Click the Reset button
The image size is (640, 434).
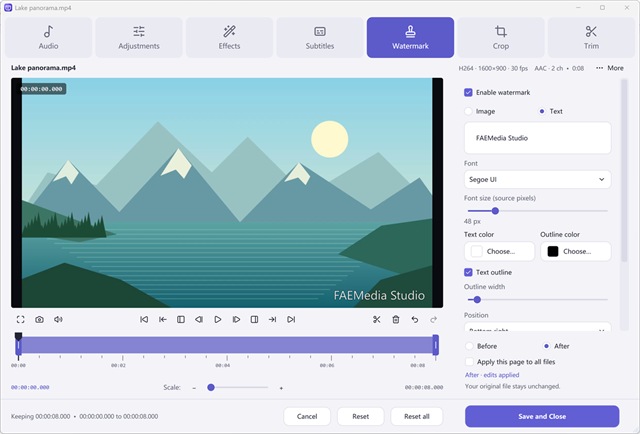360,416
